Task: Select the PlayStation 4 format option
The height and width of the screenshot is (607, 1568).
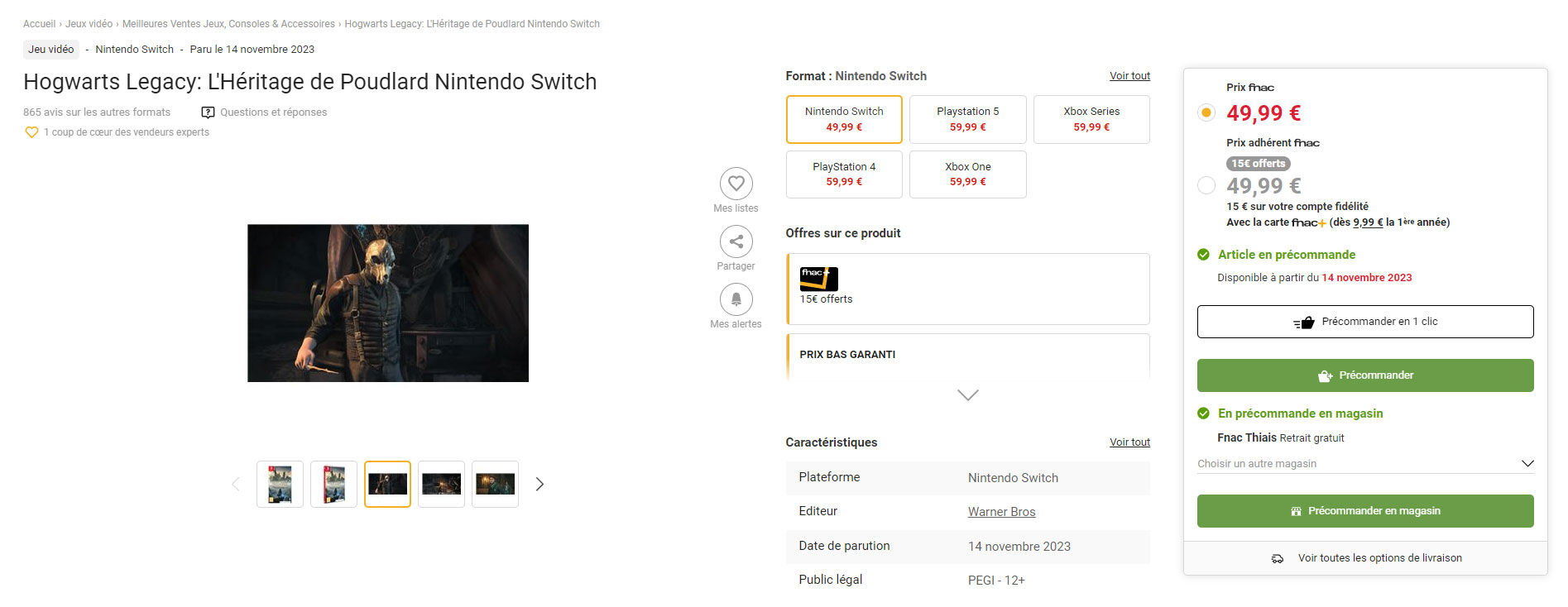Action: pos(844,174)
